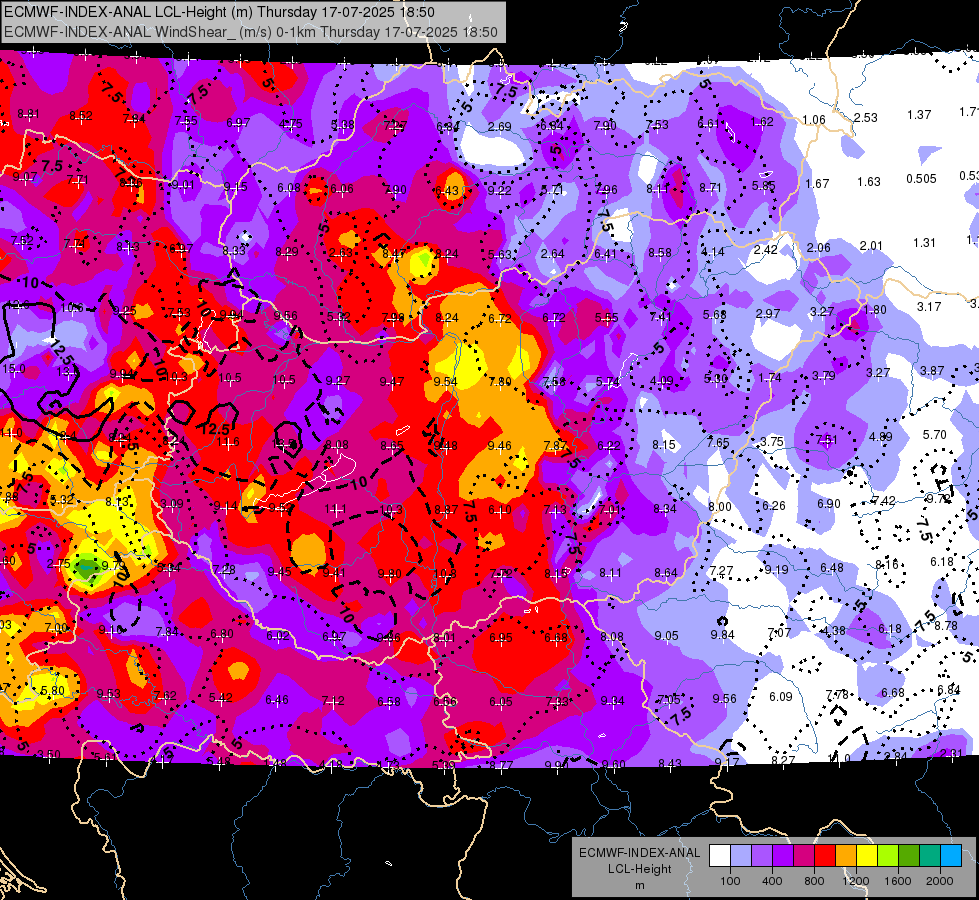The width and height of the screenshot is (979, 900).
Task: Click the wind shear value '15.0'
Action: click(x=14, y=369)
